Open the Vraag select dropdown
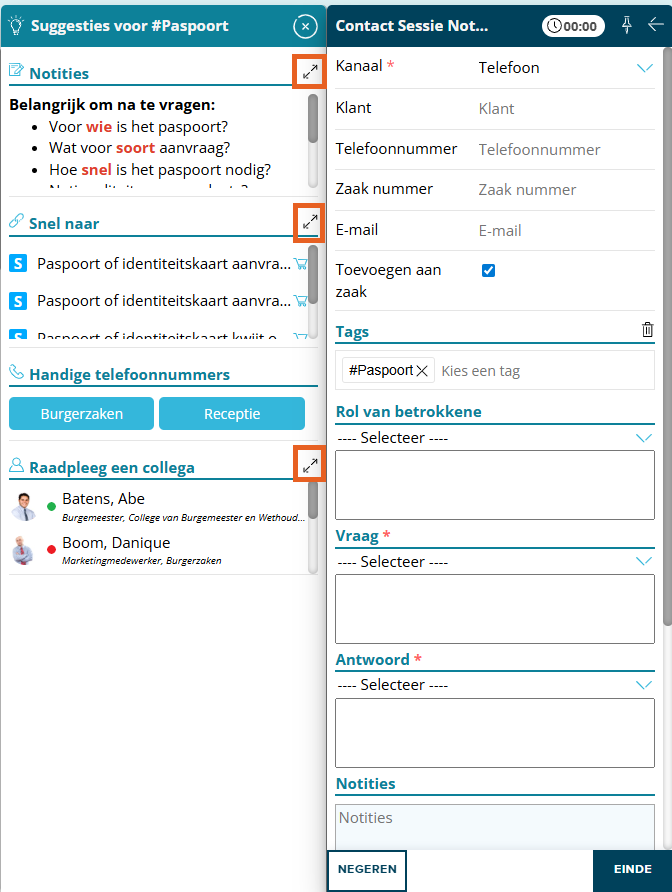 point(495,562)
